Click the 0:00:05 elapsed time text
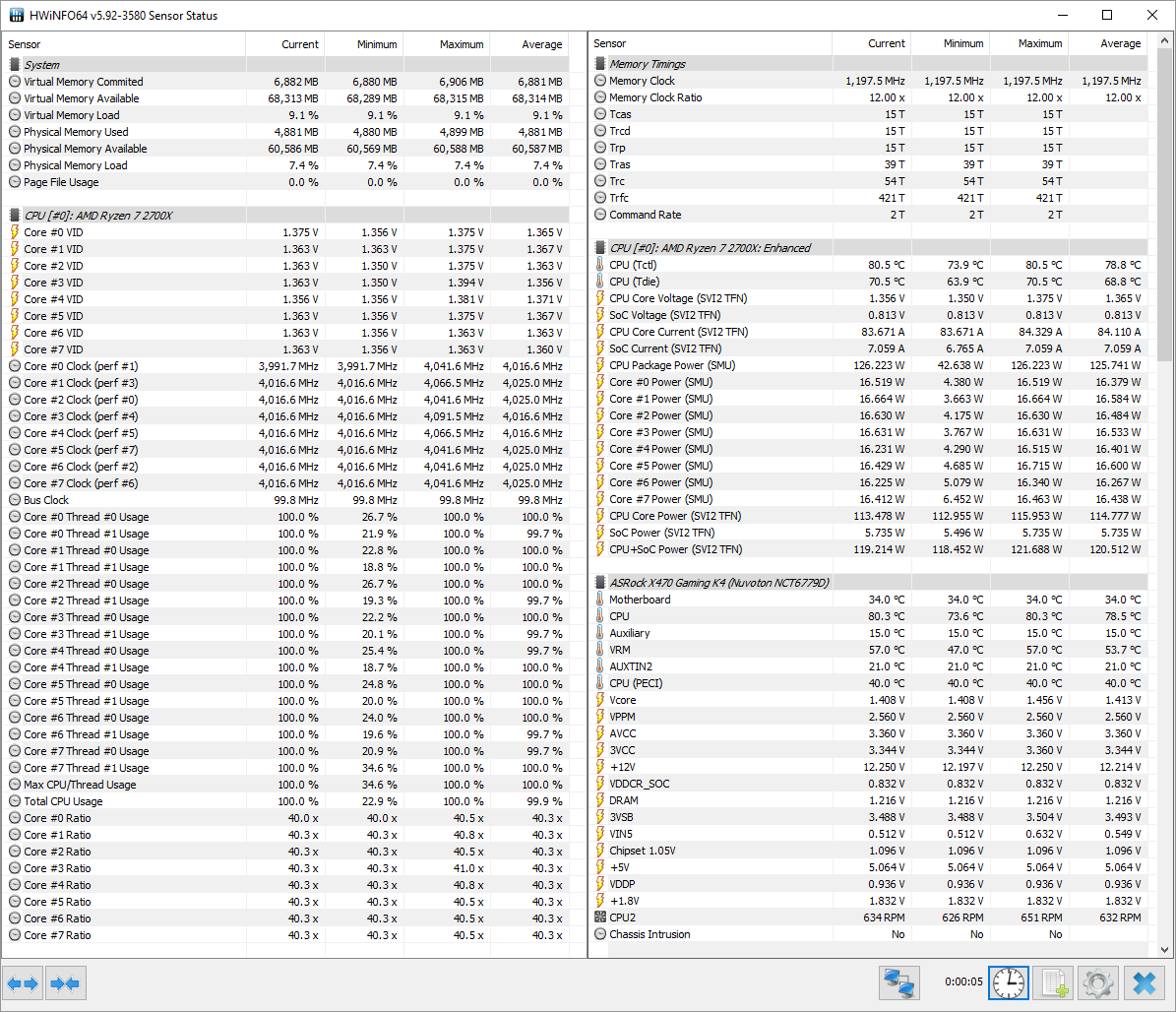The width and height of the screenshot is (1176, 1012). [963, 981]
